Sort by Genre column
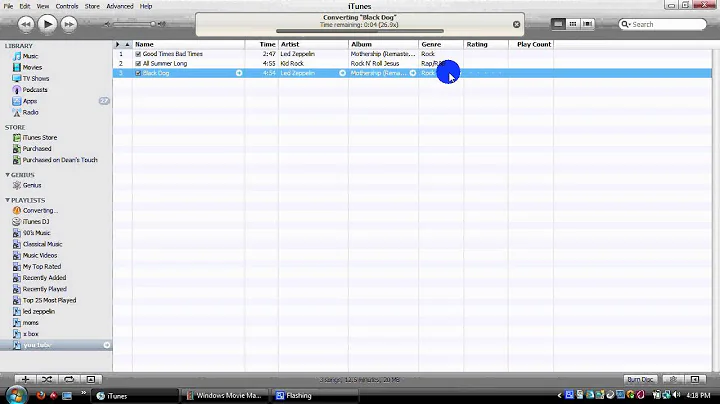 [x=441, y=45]
